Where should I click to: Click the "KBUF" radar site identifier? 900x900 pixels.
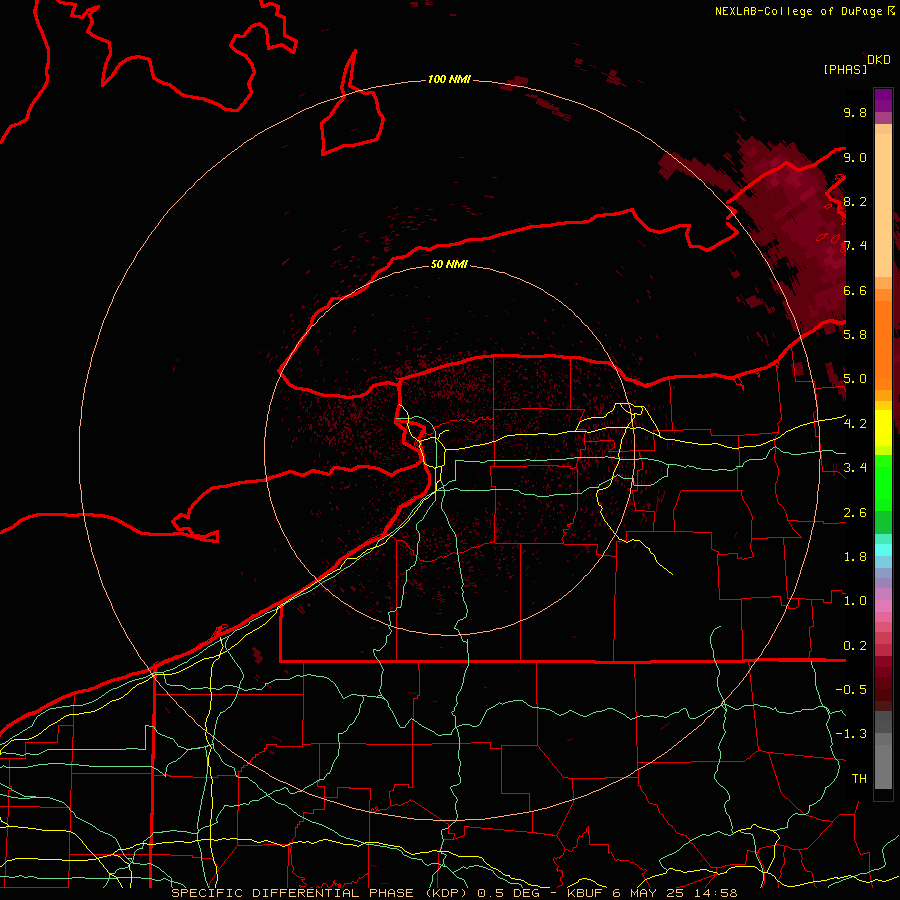coord(584,893)
